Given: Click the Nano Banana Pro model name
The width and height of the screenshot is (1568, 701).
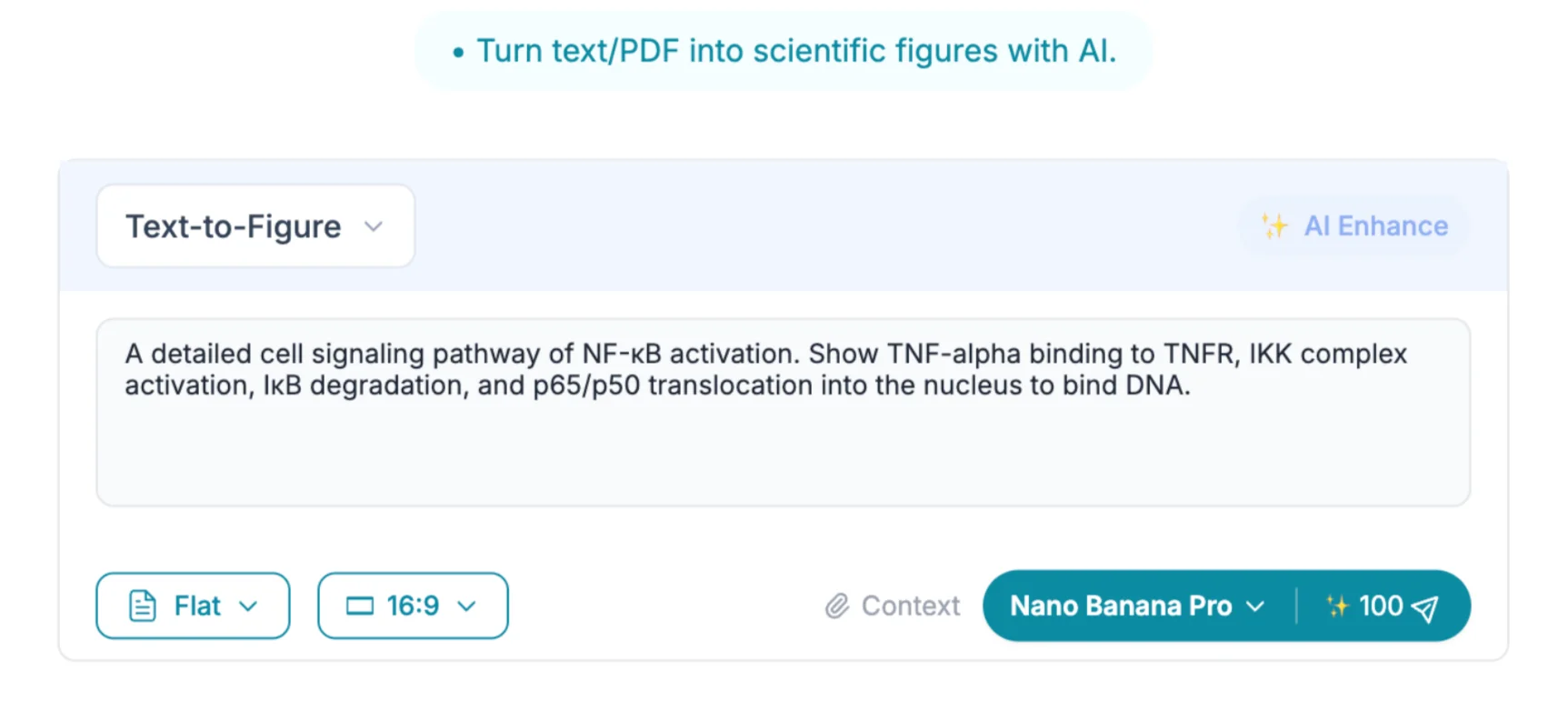Looking at the screenshot, I should 1121,606.
